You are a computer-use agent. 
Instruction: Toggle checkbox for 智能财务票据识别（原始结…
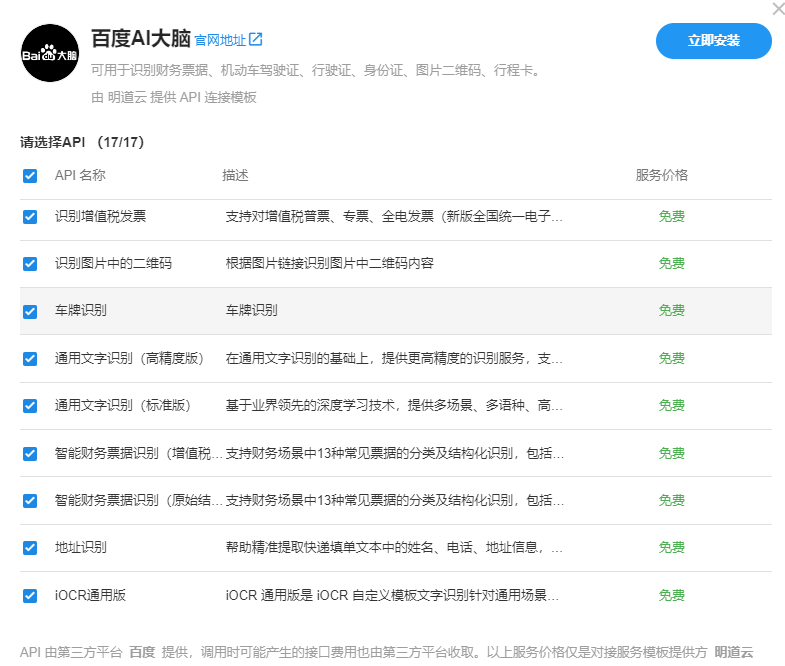pyautogui.click(x=30, y=501)
